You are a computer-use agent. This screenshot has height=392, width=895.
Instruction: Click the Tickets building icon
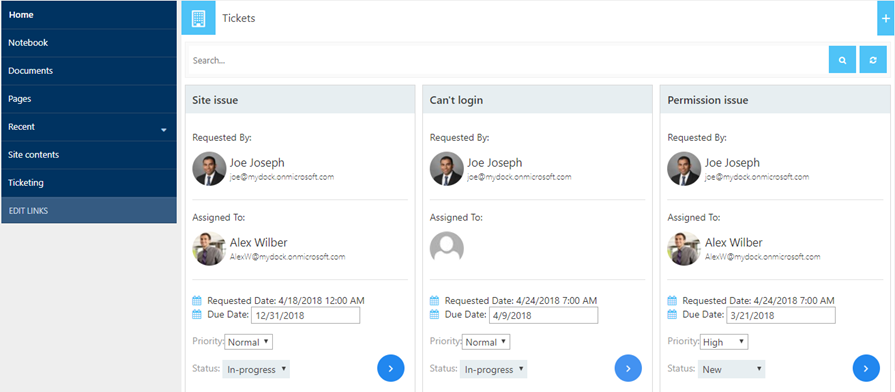click(198, 18)
